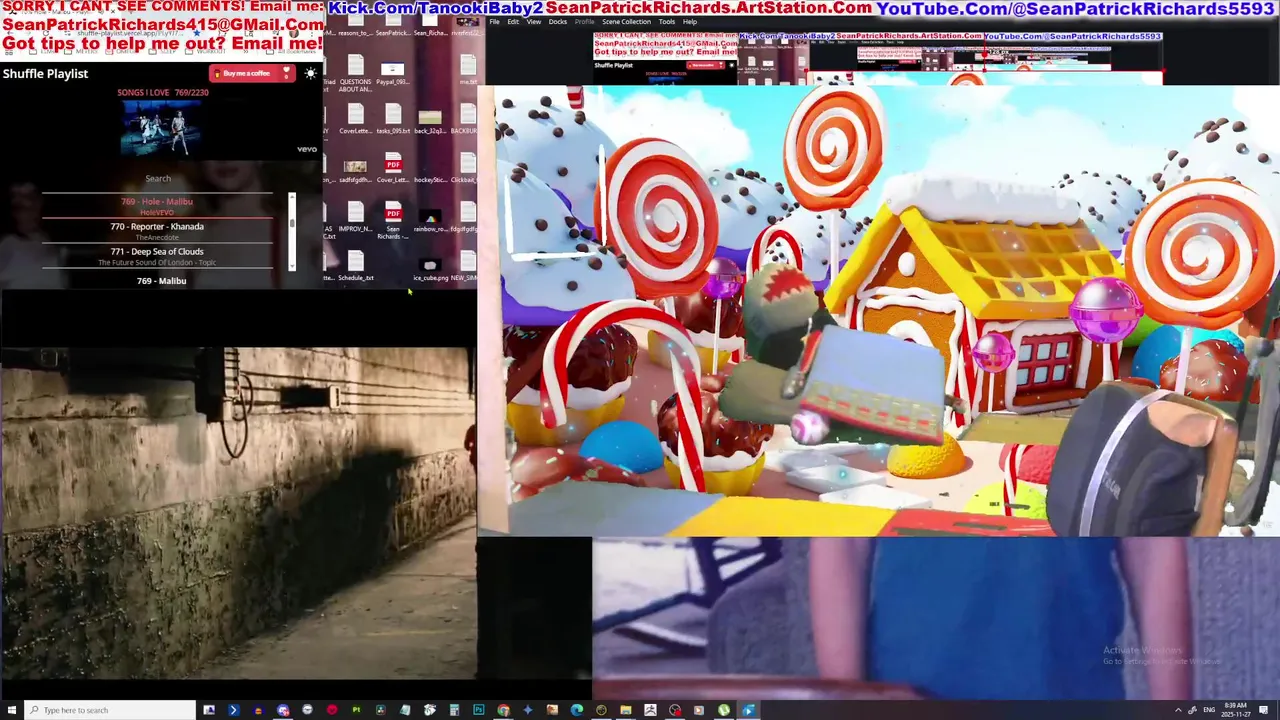Click the music video thumbnail in Shuffle Playlist

(160, 126)
